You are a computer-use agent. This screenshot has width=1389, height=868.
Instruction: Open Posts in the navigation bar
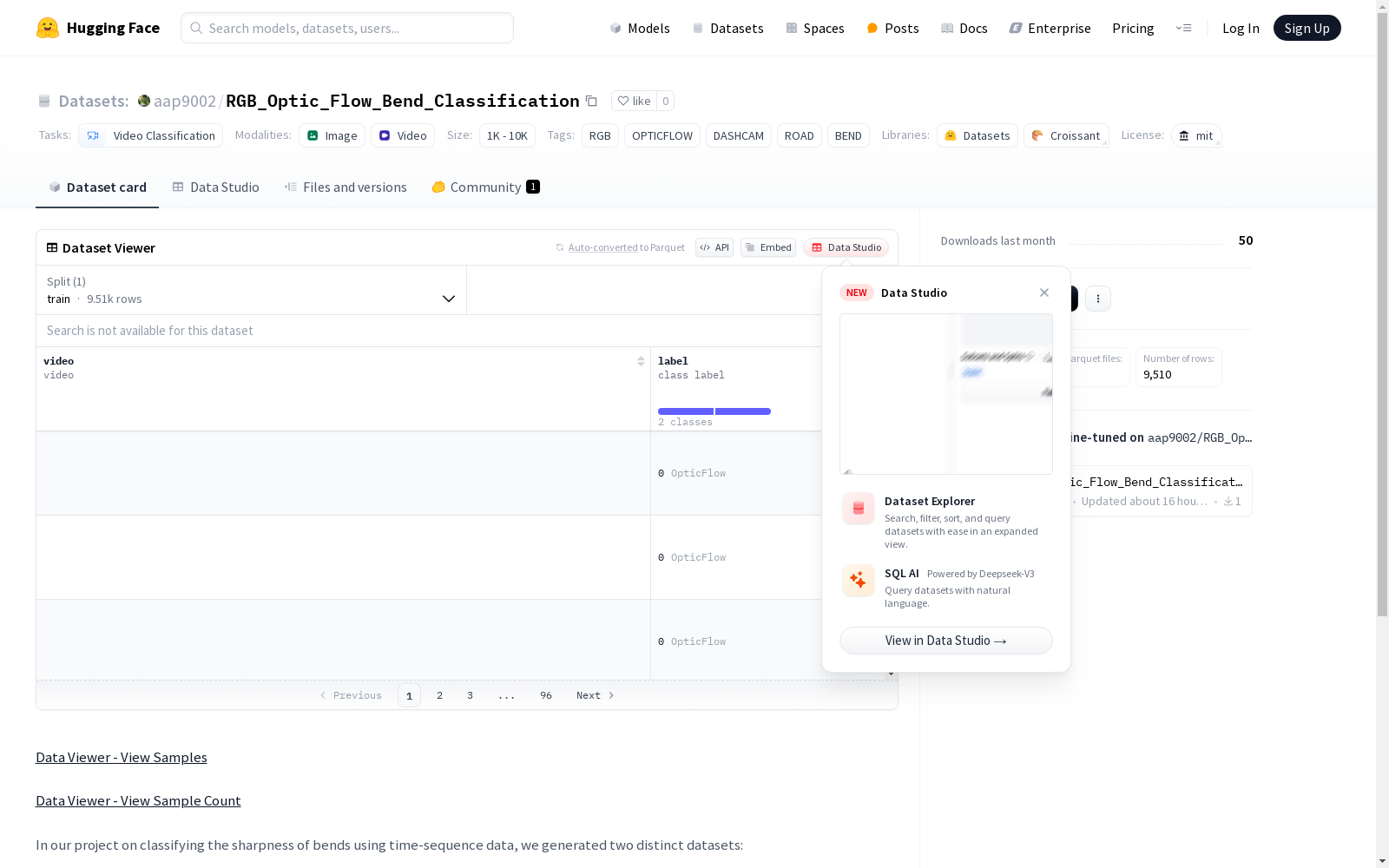click(x=892, y=28)
